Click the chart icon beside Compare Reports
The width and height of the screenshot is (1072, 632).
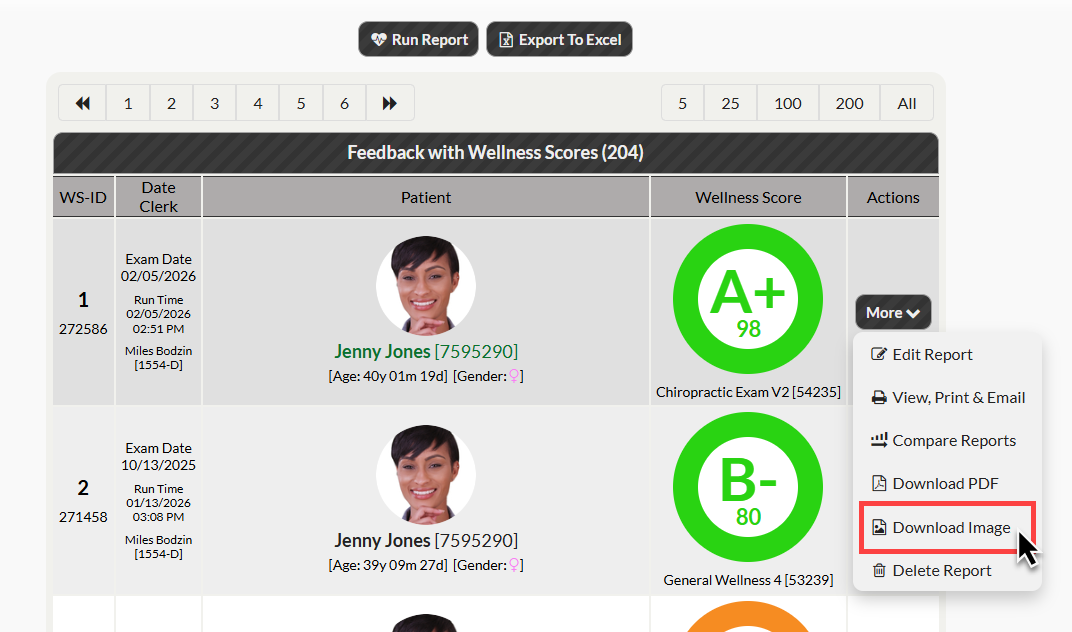point(879,440)
